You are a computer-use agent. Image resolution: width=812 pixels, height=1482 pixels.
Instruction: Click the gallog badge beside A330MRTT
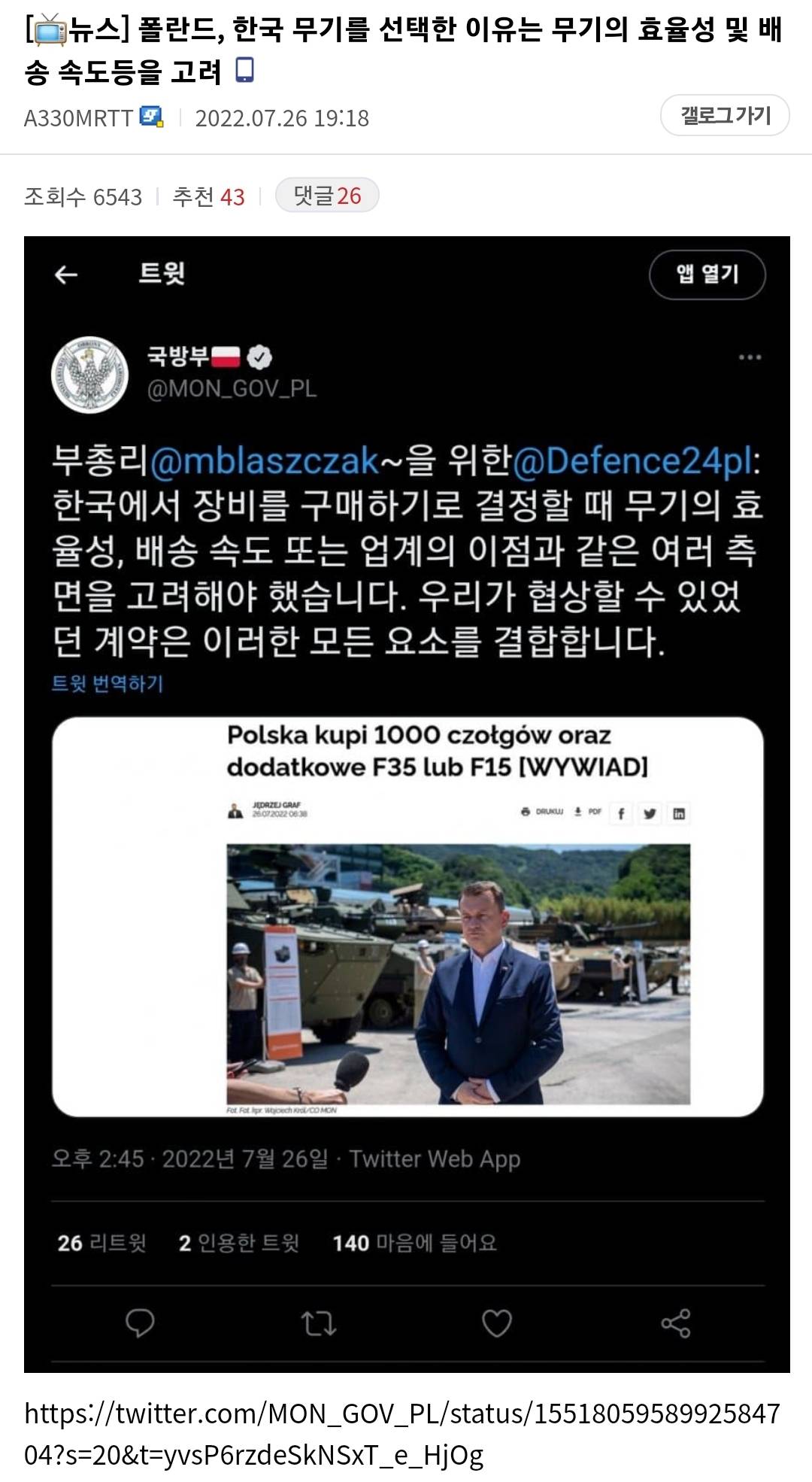[152, 117]
